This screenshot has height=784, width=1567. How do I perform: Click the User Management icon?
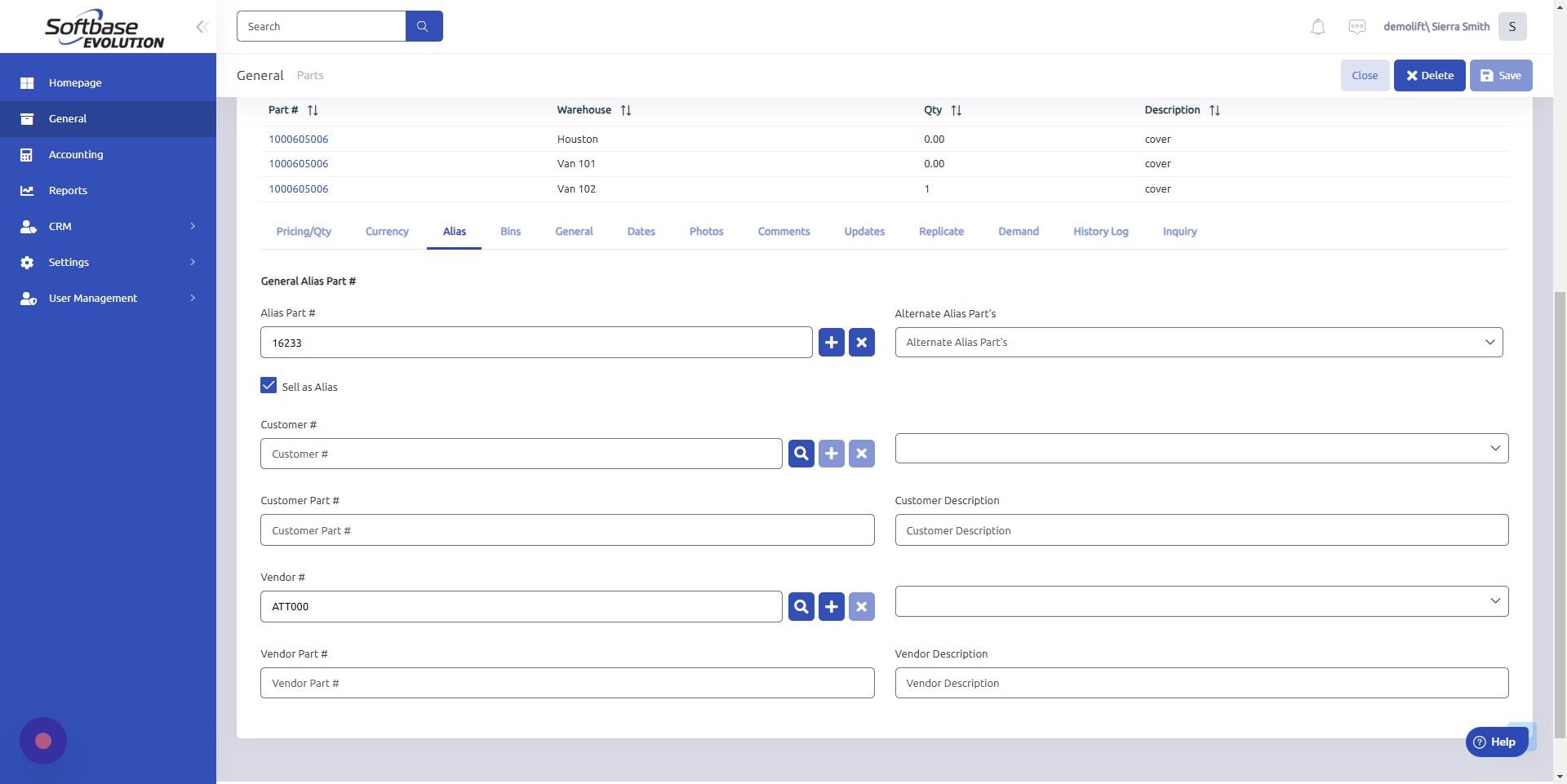(28, 298)
